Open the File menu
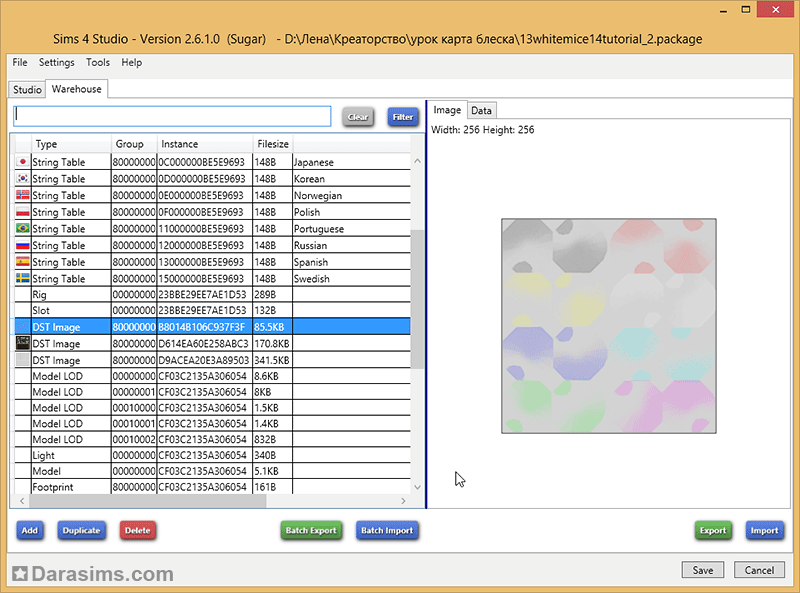This screenshot has height=593, width=800. pos(20,62)
